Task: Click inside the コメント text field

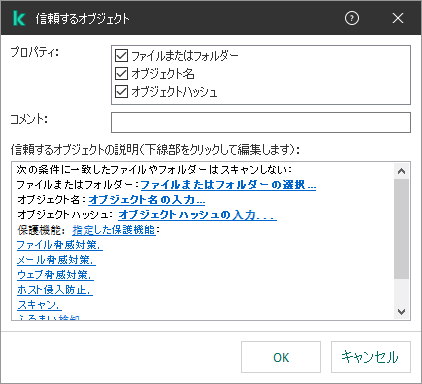Action: tap(261, 122)
